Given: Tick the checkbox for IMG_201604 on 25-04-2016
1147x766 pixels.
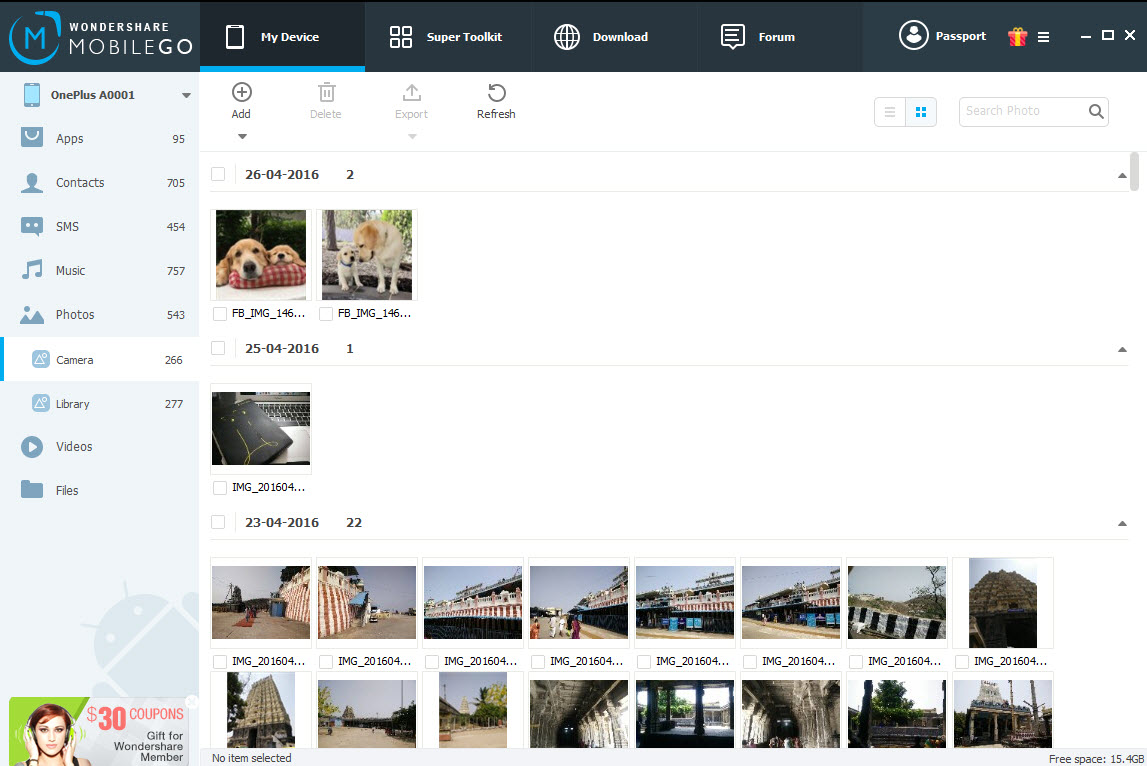Looking at the screenshot, I should (x=218, y=487).
